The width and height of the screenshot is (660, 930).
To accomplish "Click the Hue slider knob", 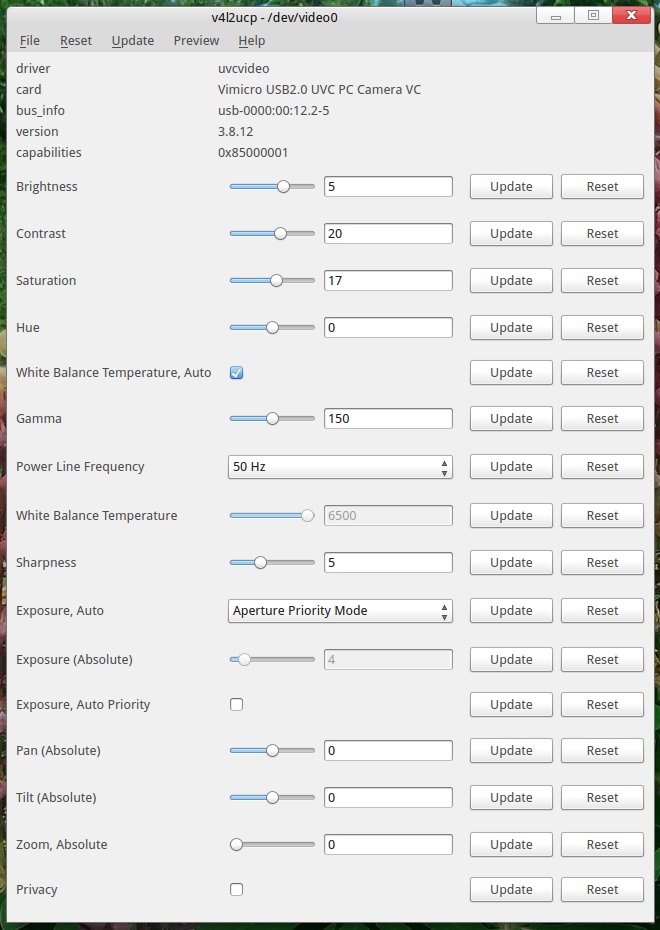I will coord(272,328).
